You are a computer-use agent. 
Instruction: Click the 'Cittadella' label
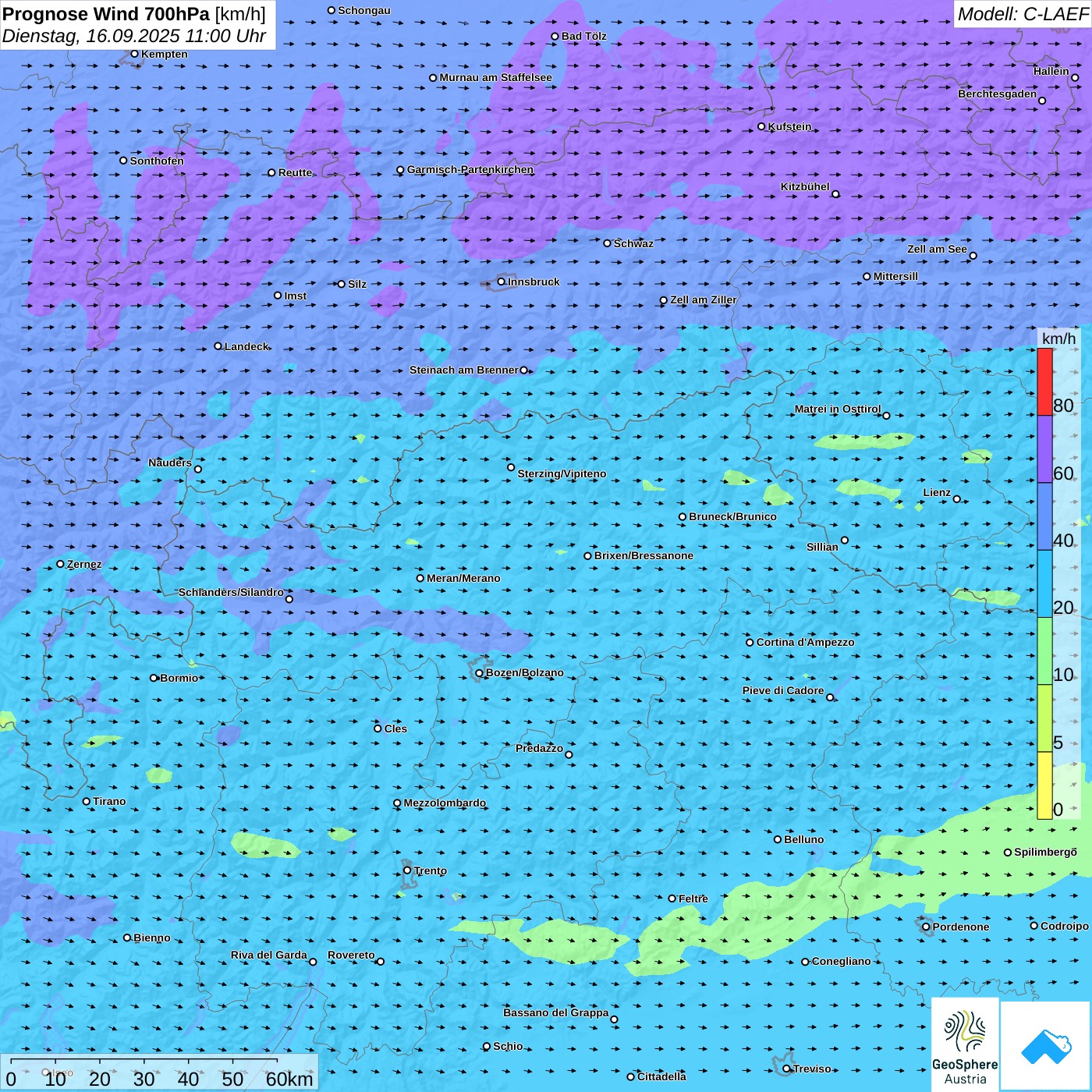(662, 1076)
